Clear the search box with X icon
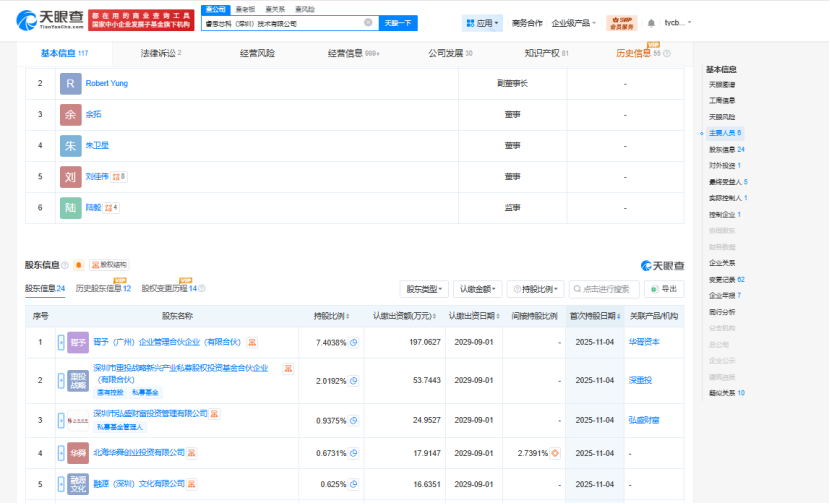This screenshot has height=504, width=830. point(368,22)
